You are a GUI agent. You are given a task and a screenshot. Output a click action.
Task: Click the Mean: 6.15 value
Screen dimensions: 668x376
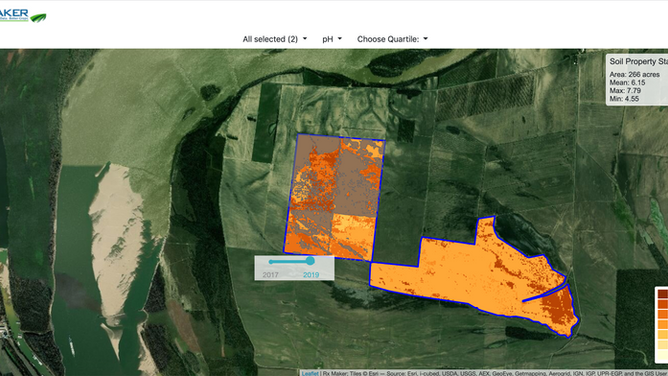(627, 83)
